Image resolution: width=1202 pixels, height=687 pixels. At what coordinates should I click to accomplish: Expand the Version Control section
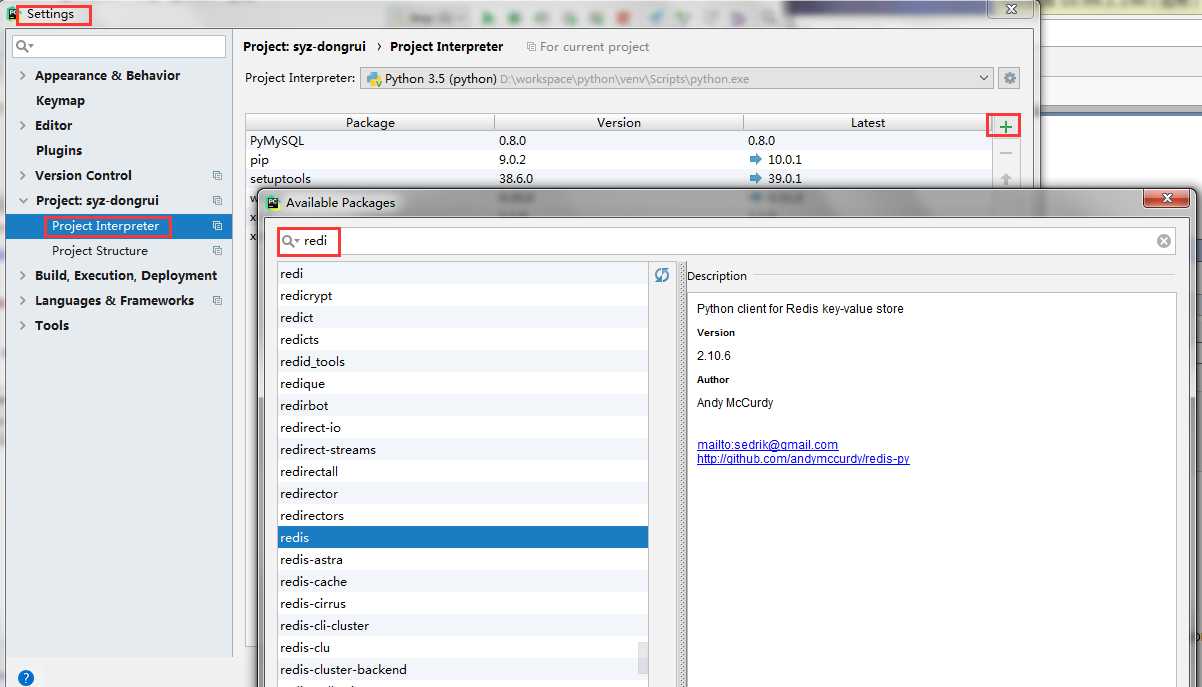pyautogui.click(x=23, y=175)
